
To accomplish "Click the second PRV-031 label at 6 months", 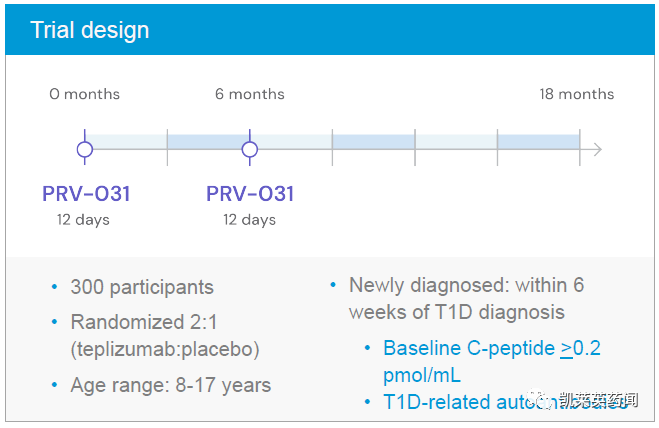I will tap(250, 194).
